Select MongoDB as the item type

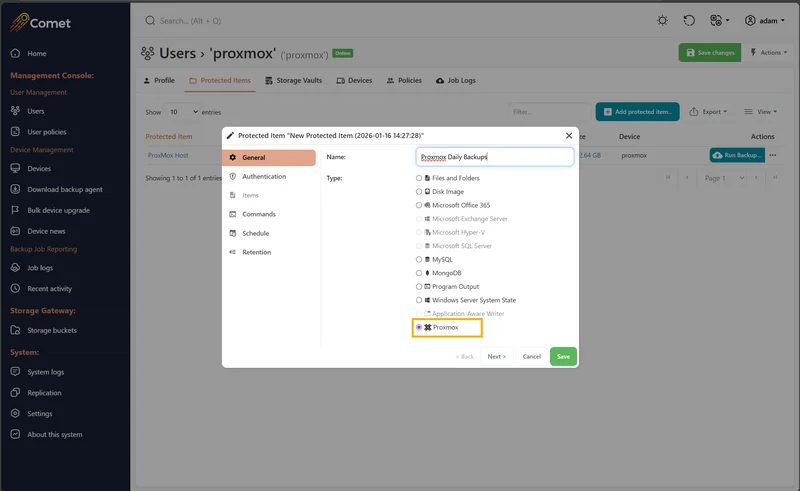(419, 273)
